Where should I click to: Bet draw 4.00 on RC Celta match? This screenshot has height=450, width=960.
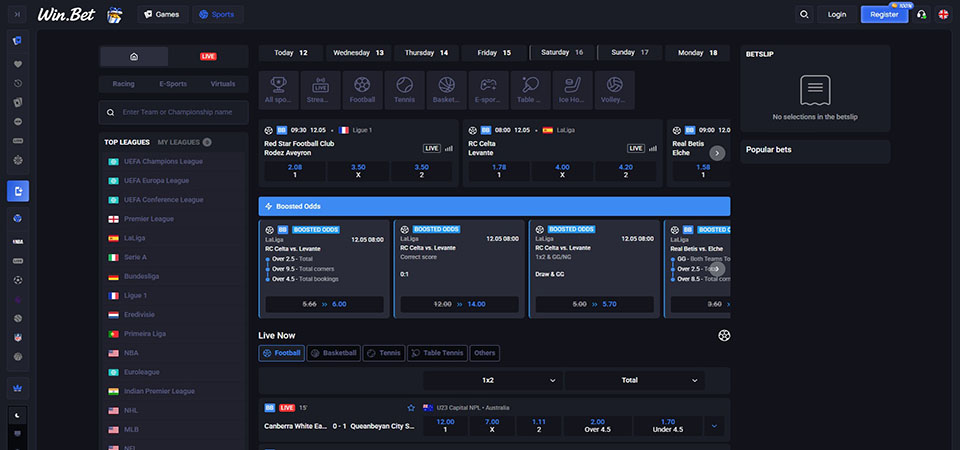[562, 171]
